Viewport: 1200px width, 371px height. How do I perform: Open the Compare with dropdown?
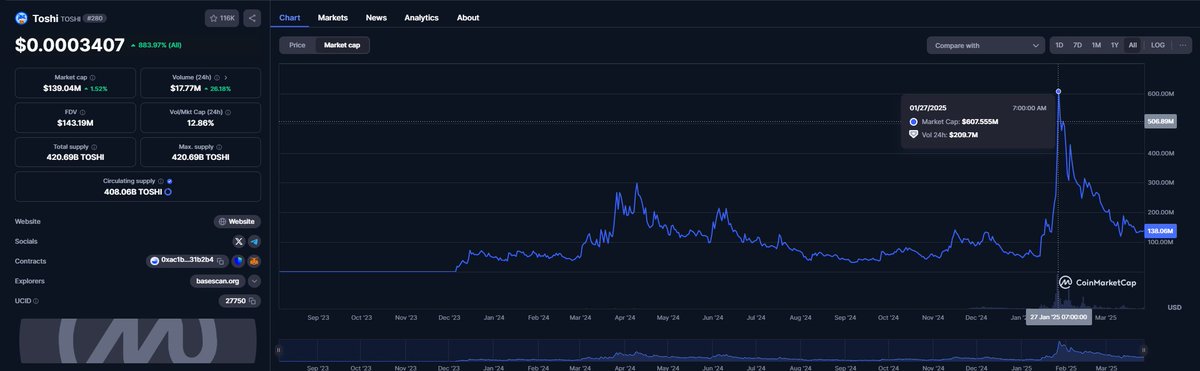[985, 45]
